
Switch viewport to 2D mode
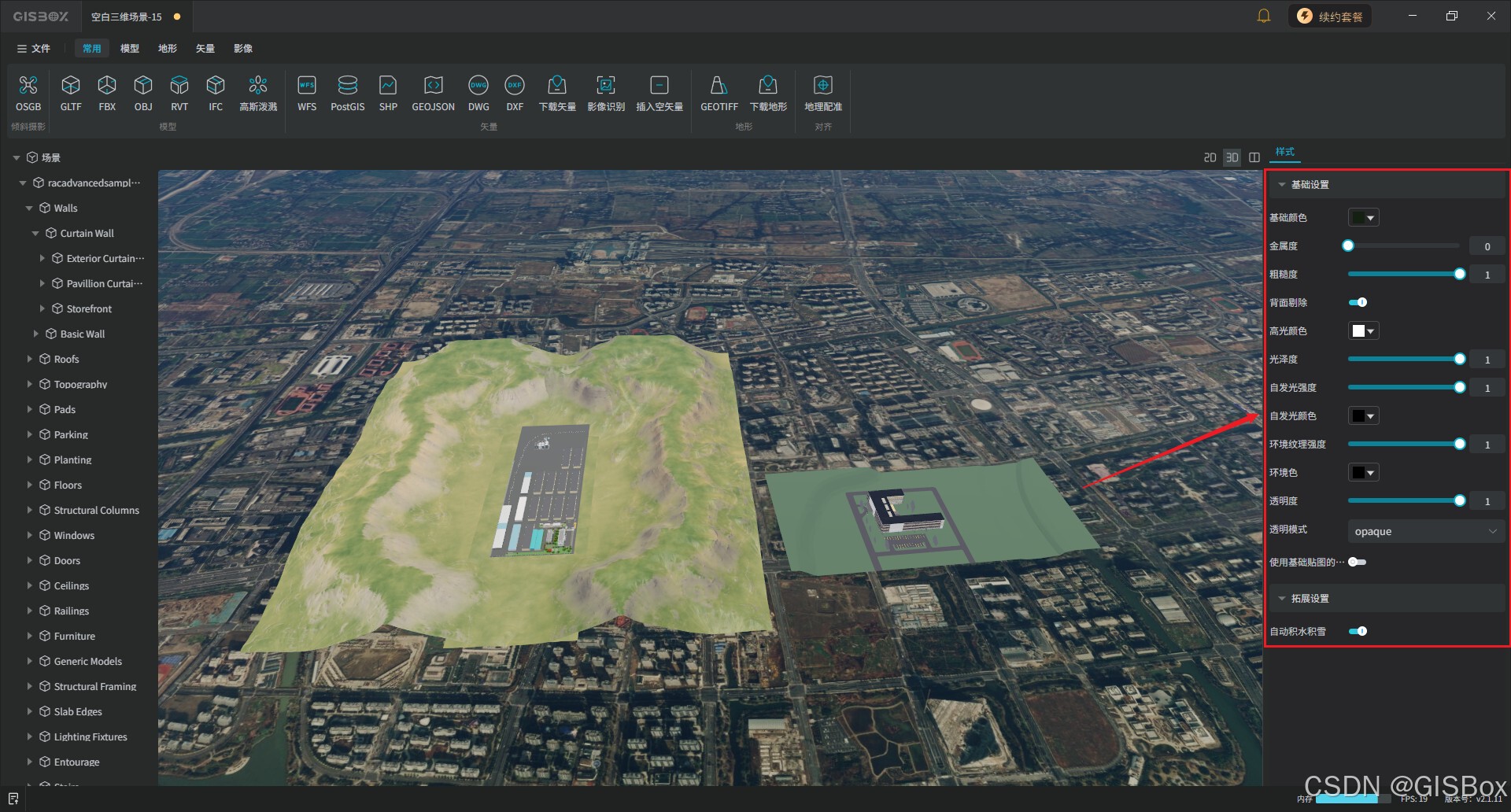1210,157
